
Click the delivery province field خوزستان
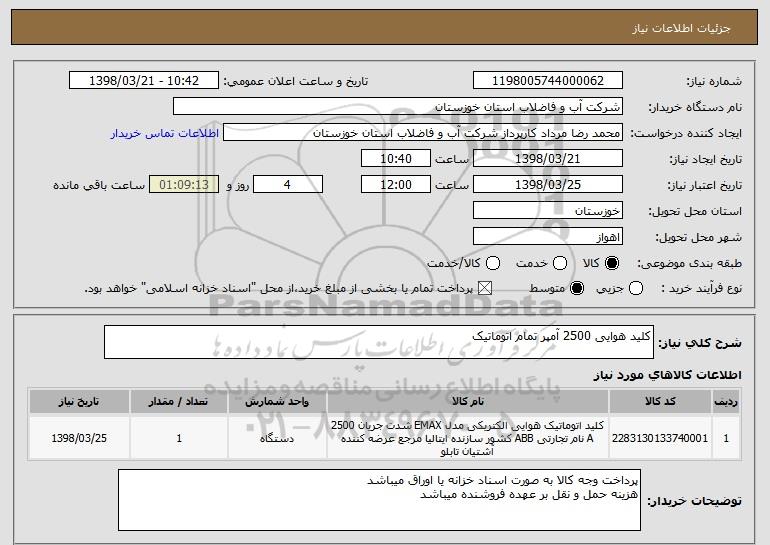click(548, 211)
